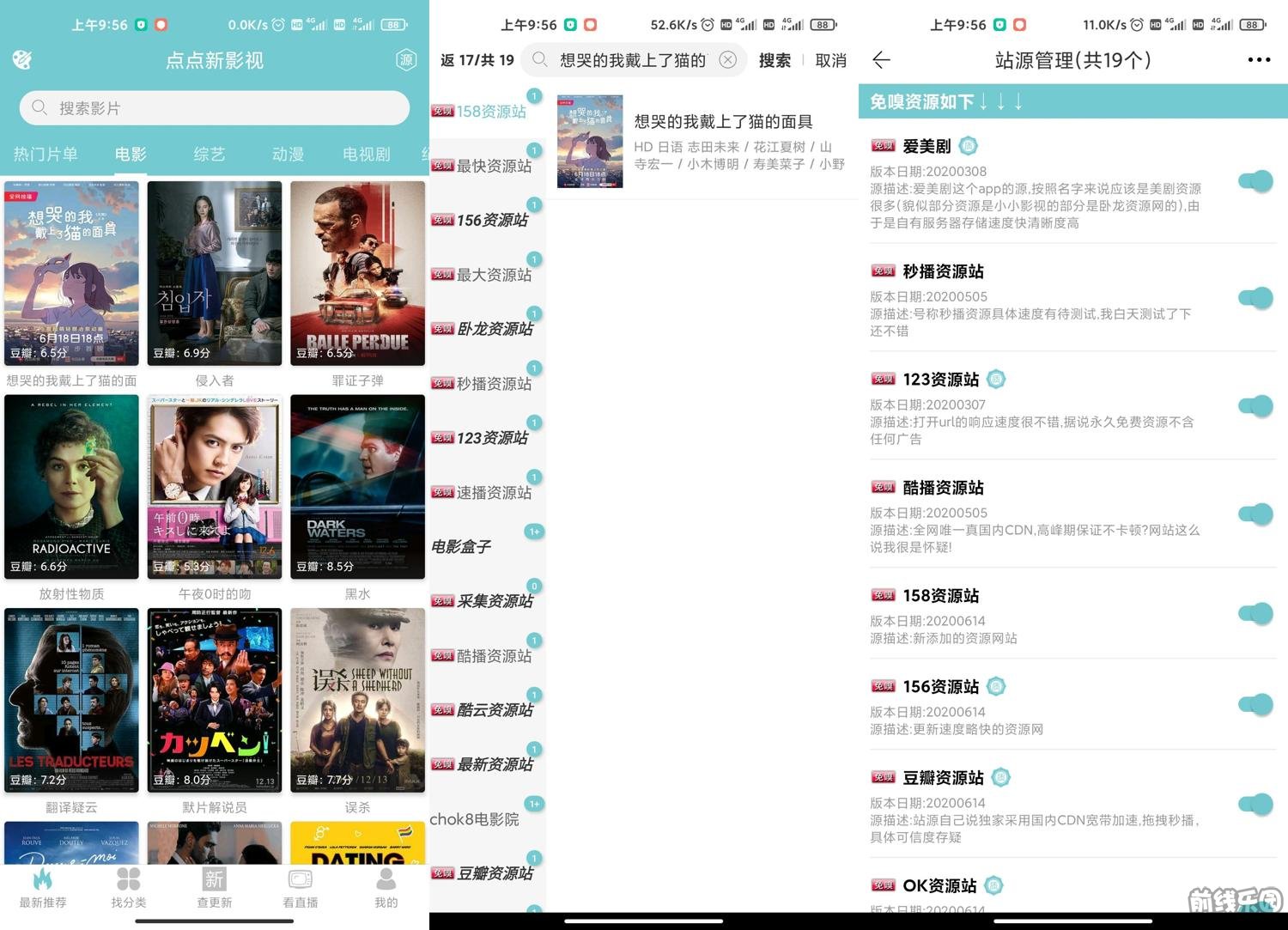
Task: Tap 返 17/共 19 back label
Action: coord(477,60)
